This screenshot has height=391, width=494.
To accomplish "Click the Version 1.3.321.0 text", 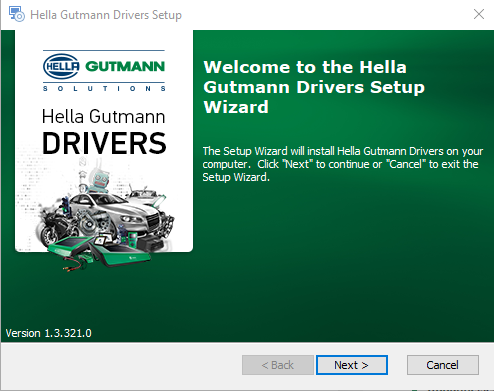I will (49, 333).
